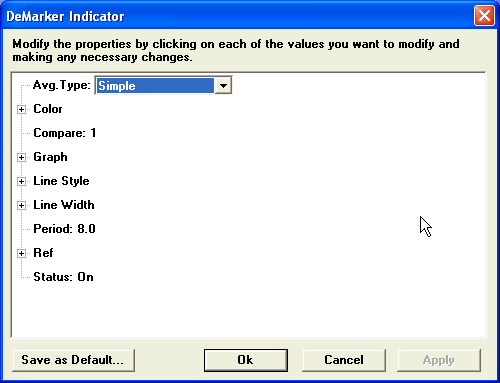
Task: Select the Ref label row
Action: tap(43, 253)
